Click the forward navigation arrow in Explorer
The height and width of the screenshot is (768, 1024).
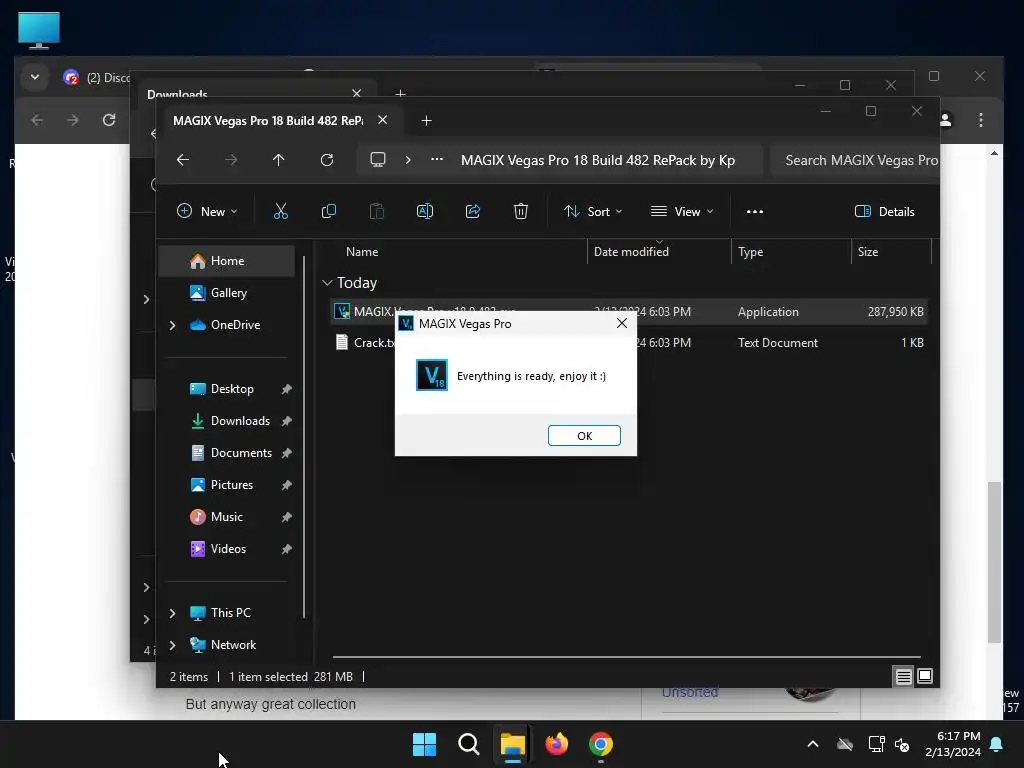point(231,160)
